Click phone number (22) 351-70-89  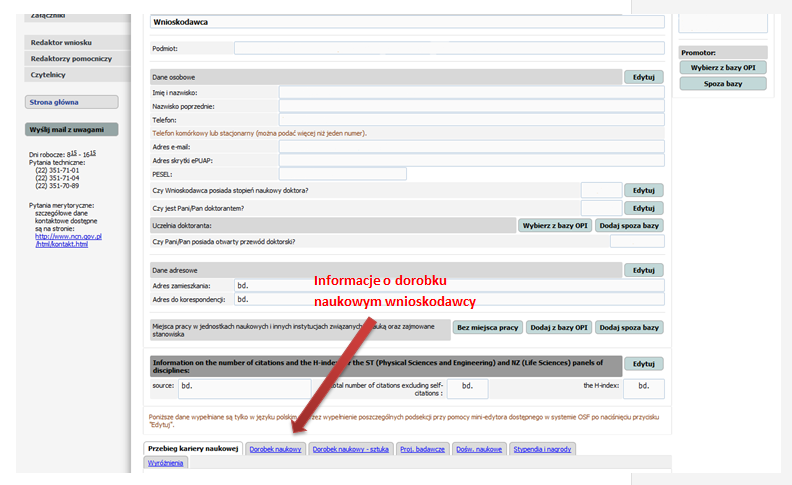click(x=57, y=186)
